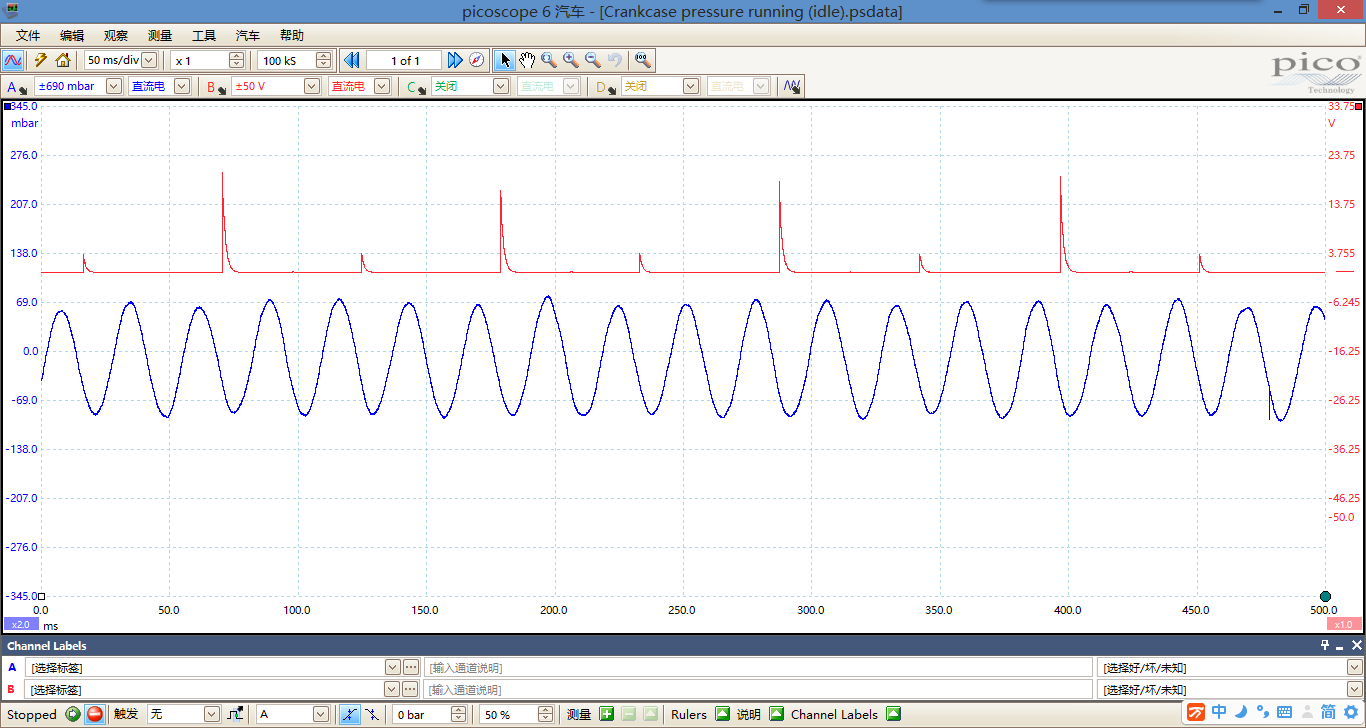Open the buffer navigator compass icon
The height and width of the screenshot is (728, 1366).
coord(477,60)
